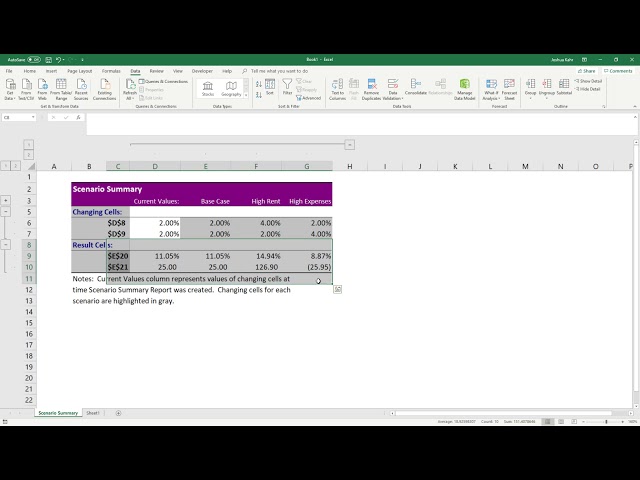The width and height of the screenshot is (640, 480).
Task: Open Recent Sources
Action: (x=81, y=89)
